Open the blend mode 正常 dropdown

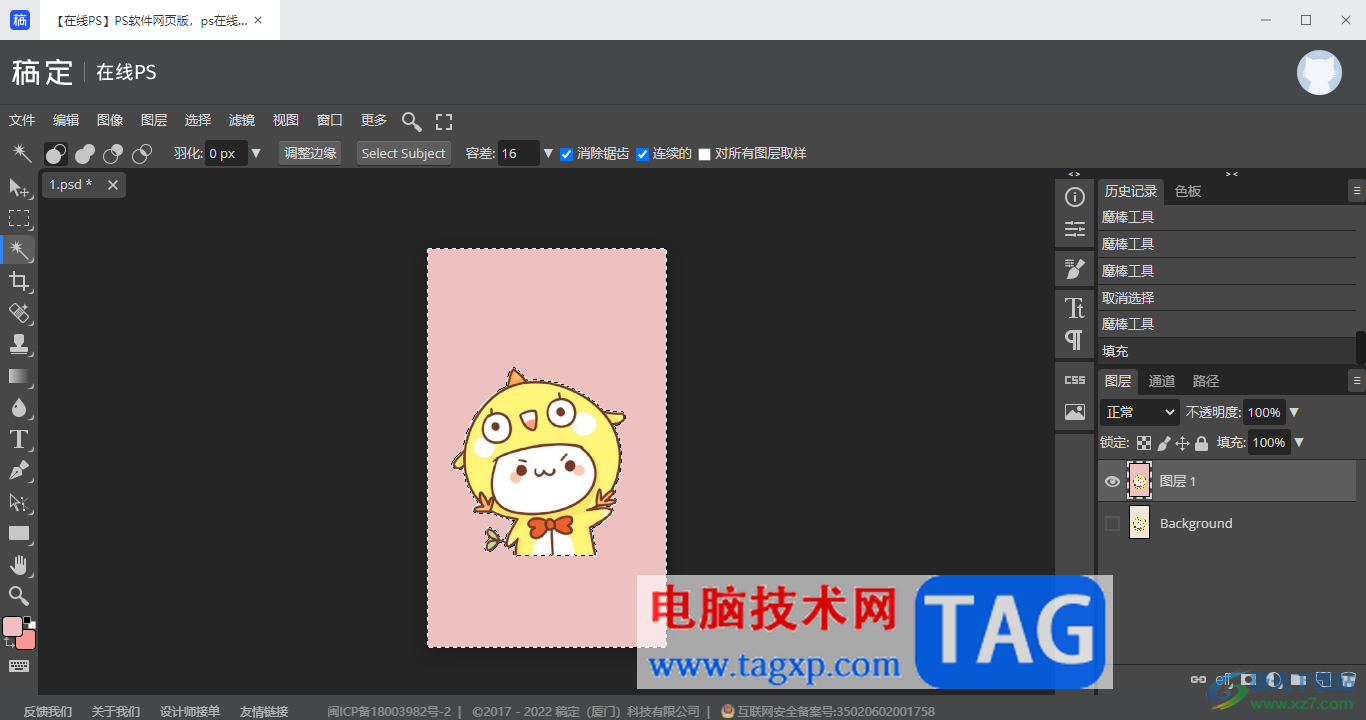(x=1140, y=412)
